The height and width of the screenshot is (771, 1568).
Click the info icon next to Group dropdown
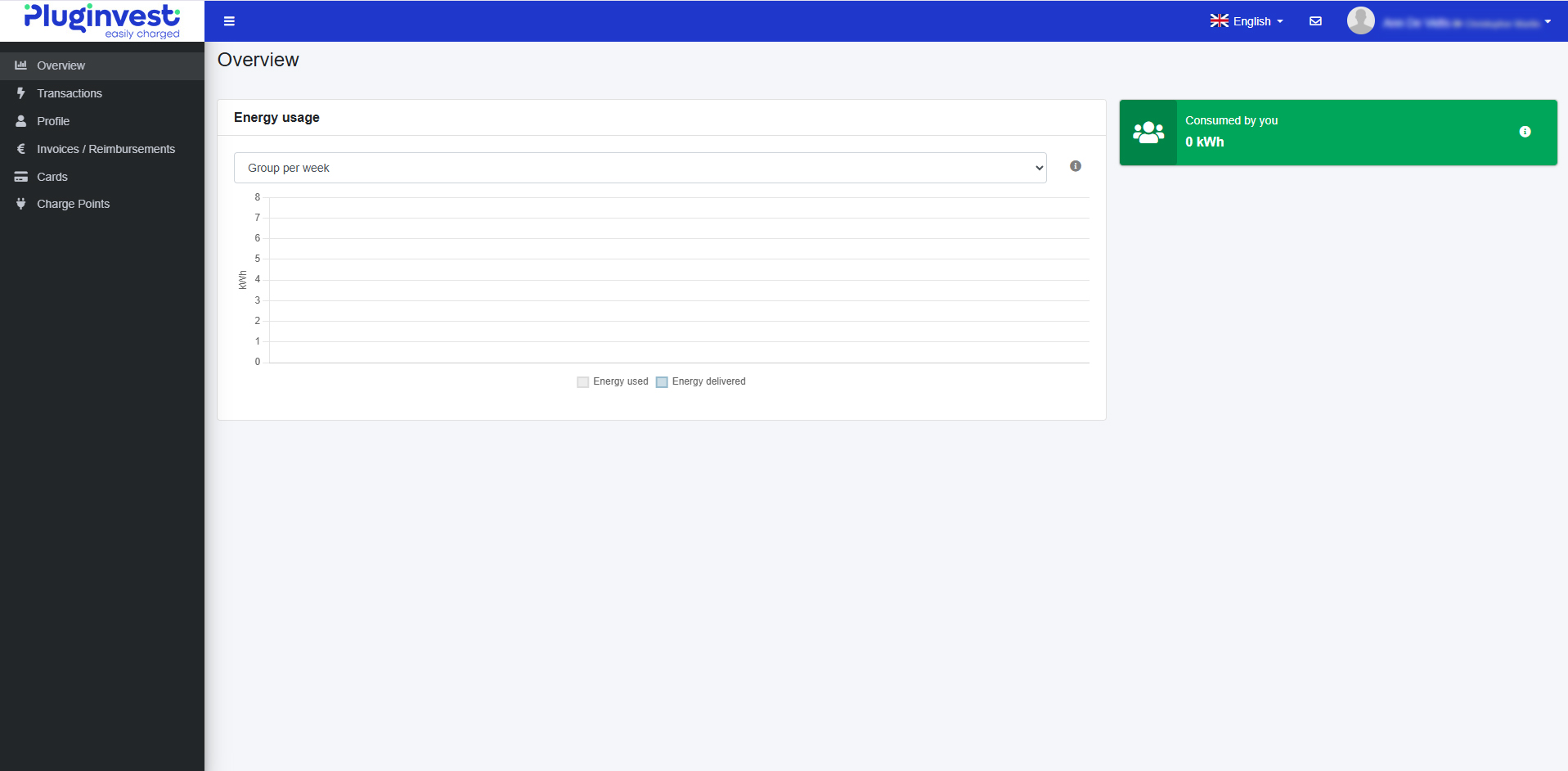1076,166
